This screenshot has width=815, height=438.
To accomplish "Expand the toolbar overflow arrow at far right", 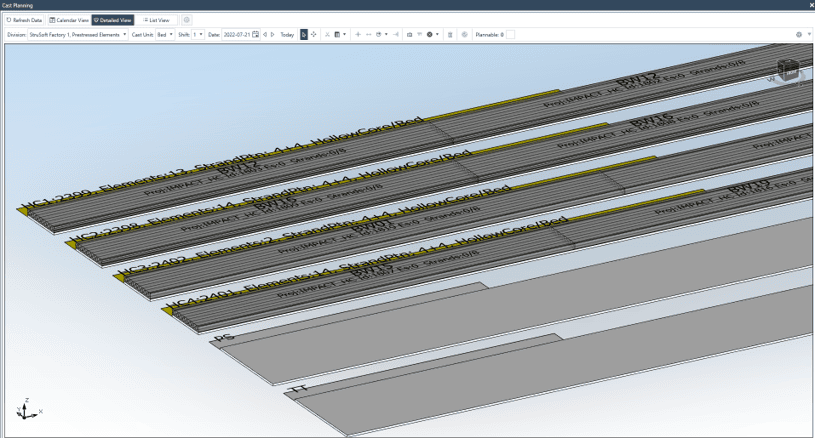I will pos(809,35).
